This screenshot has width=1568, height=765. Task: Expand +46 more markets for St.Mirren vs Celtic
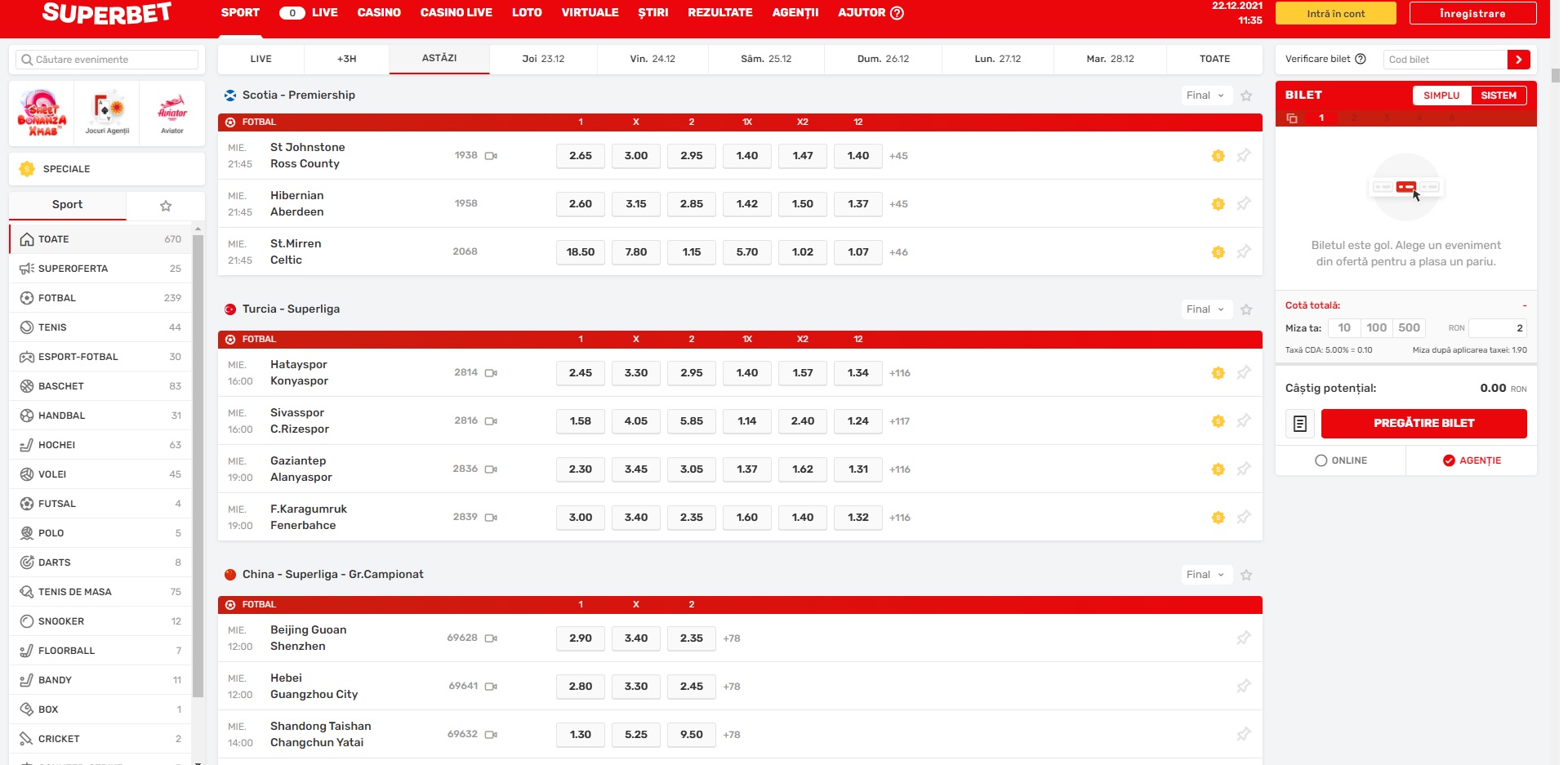(x=898, y=252)
